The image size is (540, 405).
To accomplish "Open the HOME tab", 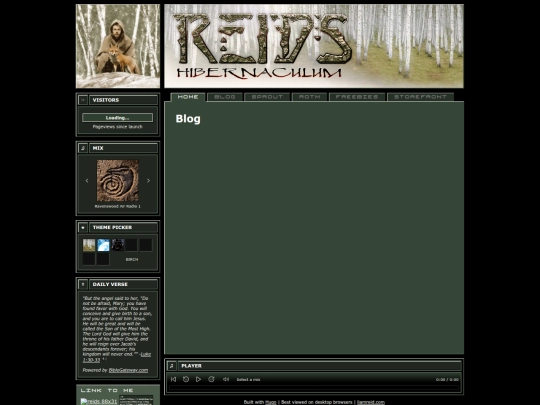I will [x=188, y=97].
